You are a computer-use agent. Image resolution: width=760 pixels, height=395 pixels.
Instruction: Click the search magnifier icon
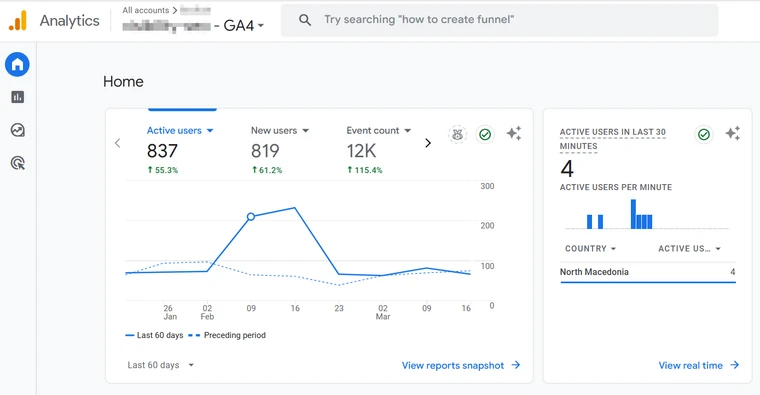point(305,20)
